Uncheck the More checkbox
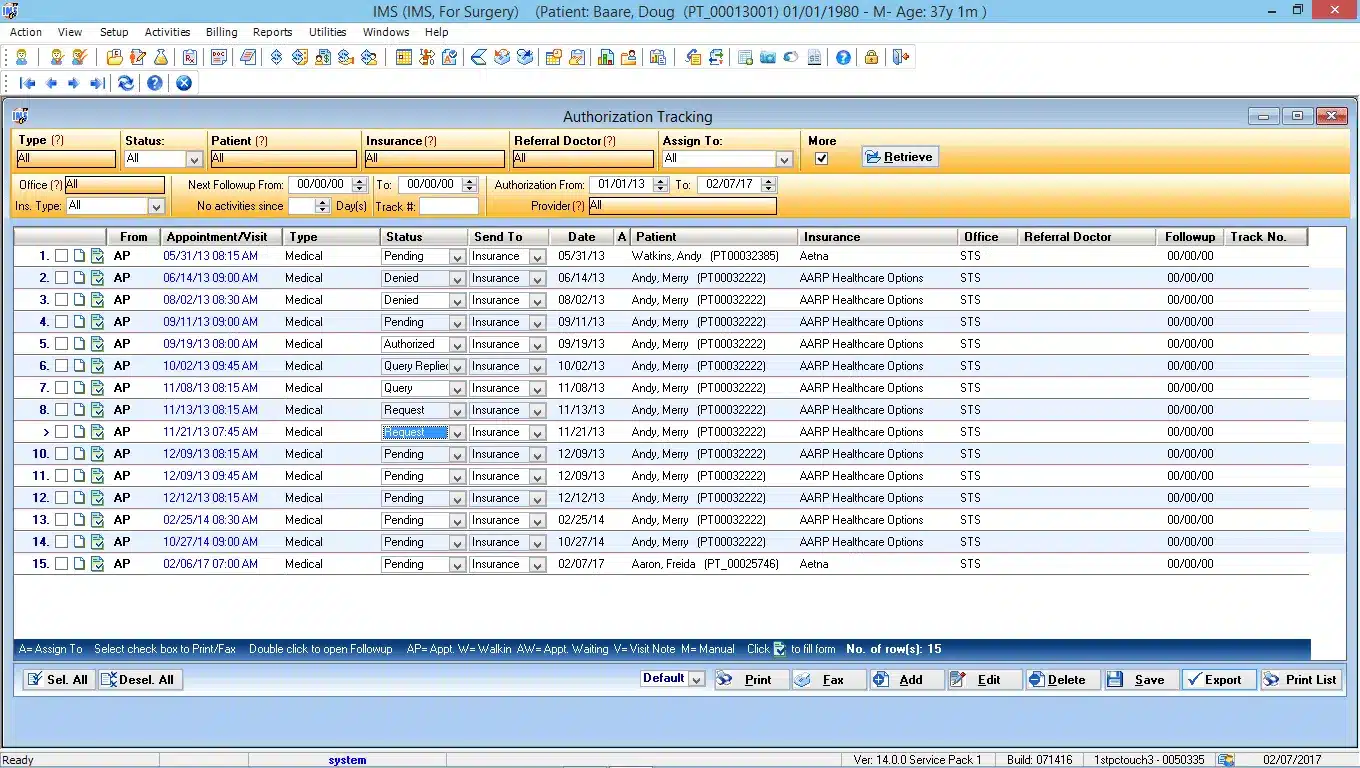The width and height of the screenshot is (1360, 768). [821, 159]
